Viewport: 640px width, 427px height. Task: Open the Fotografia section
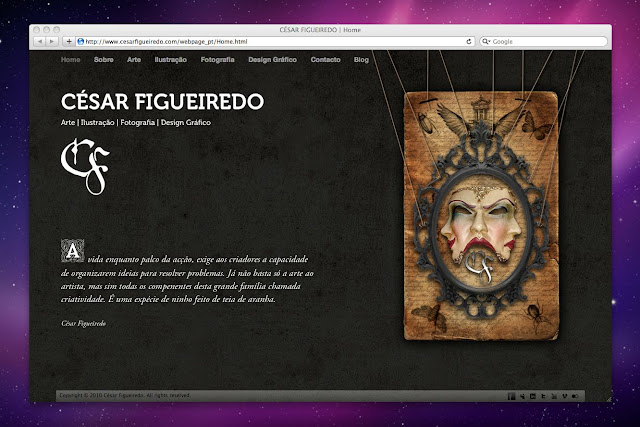(218, 60)
